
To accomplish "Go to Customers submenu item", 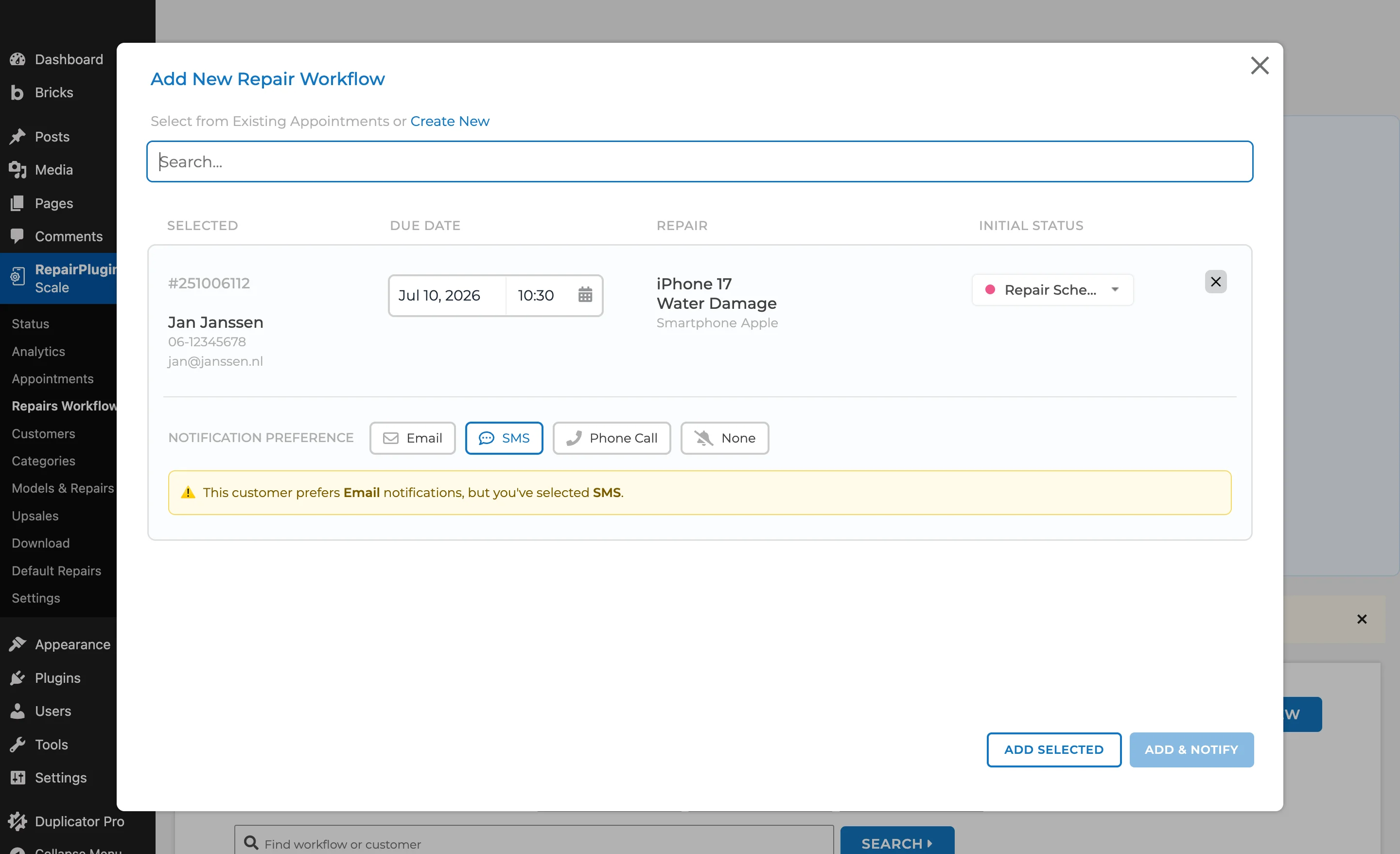I will 43,434.
